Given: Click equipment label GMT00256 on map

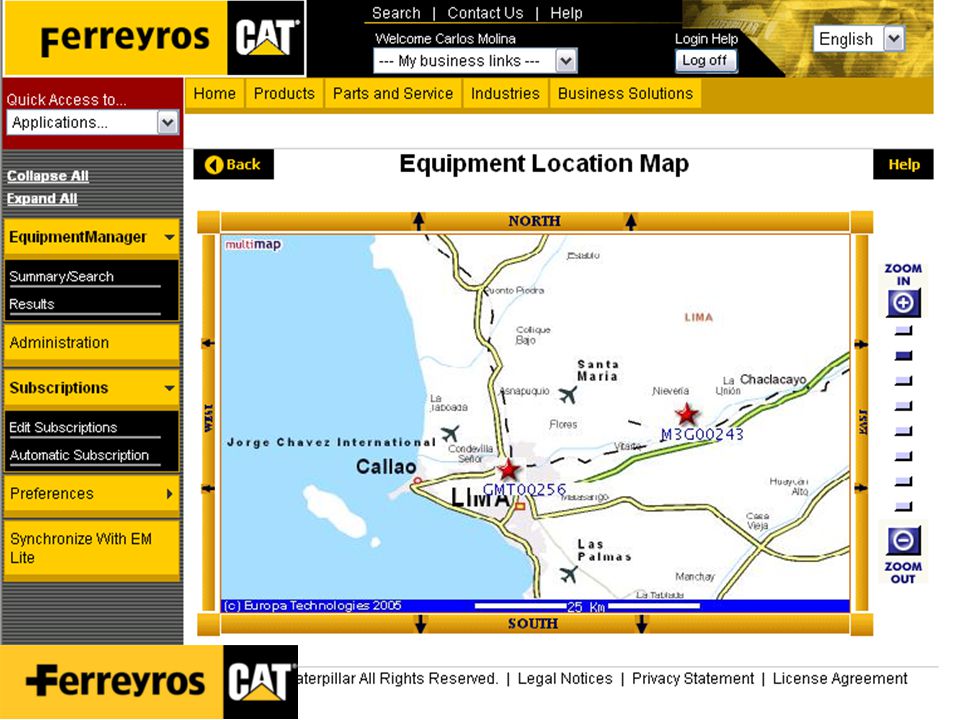Looking at the screenshot, I should pyautogui.click(x=524, y=490).
